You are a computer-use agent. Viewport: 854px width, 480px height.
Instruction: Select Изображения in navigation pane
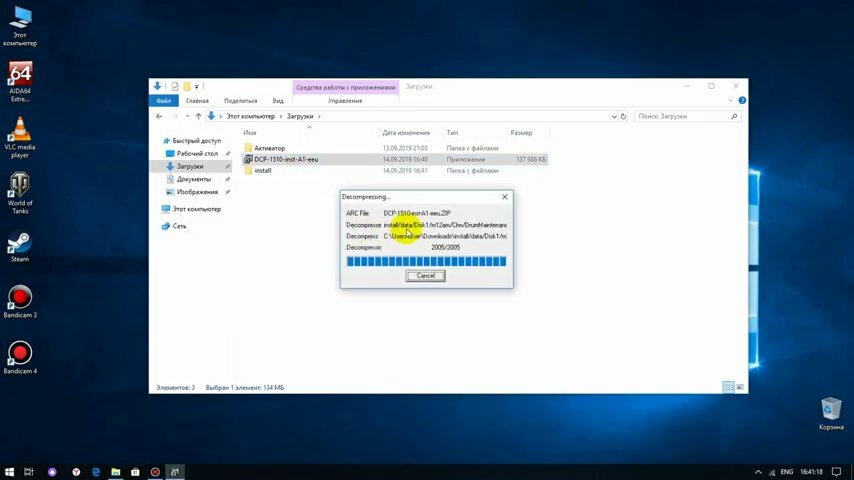[197, 192]
